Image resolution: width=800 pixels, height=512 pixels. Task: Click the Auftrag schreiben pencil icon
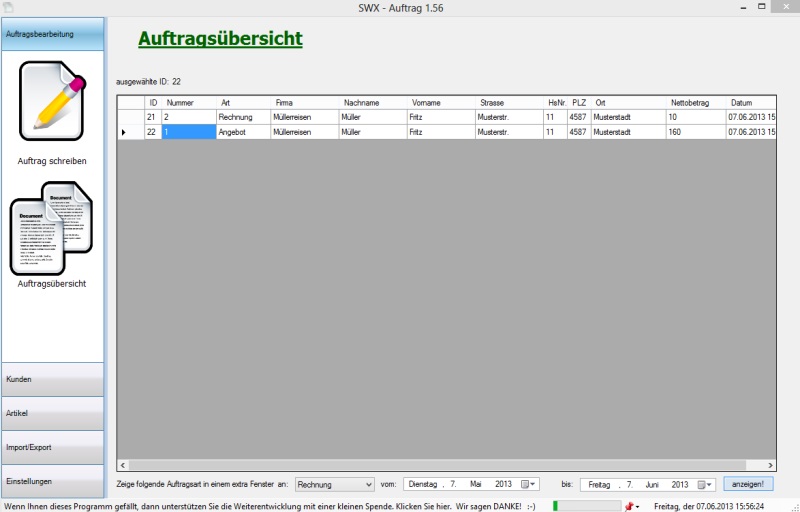pos(52,101)
